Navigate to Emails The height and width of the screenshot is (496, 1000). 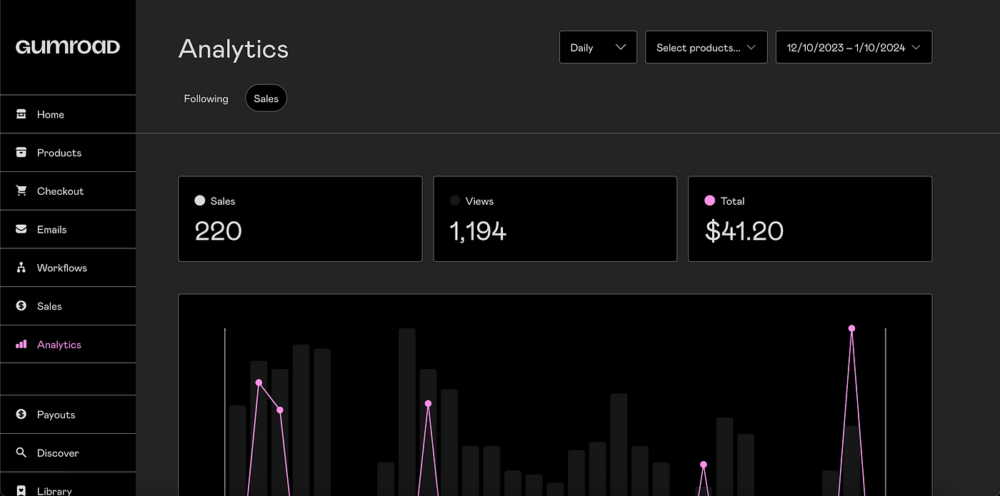(68, 229)
